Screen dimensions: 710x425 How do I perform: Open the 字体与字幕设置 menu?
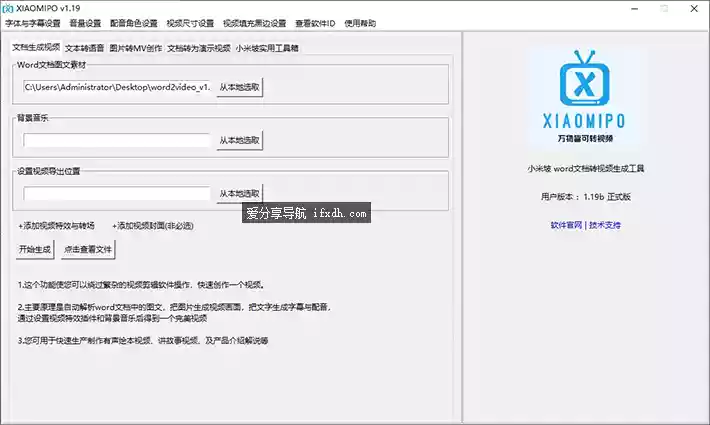click(x=33, y=23)
